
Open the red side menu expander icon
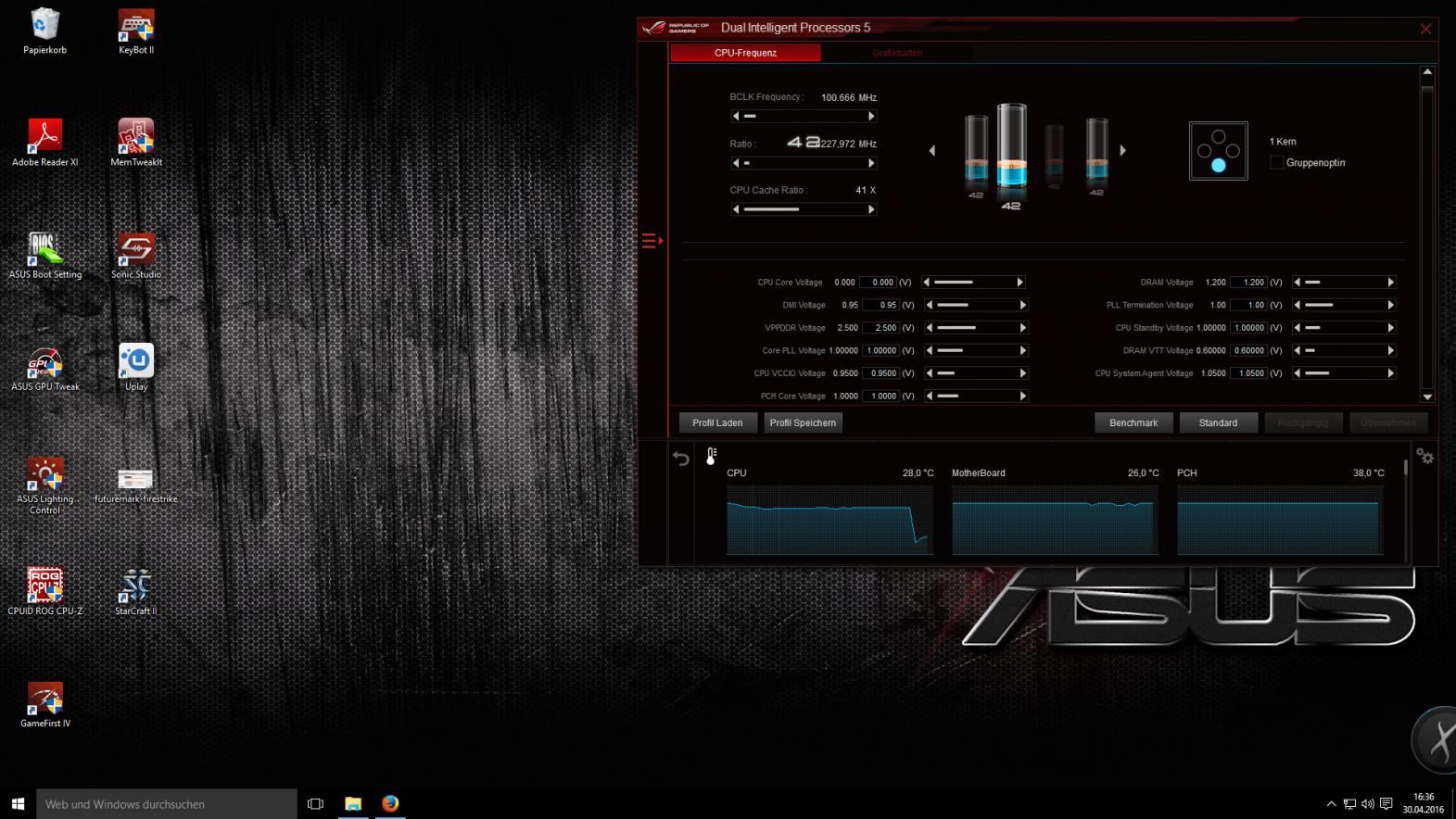(x=652, y=241)
